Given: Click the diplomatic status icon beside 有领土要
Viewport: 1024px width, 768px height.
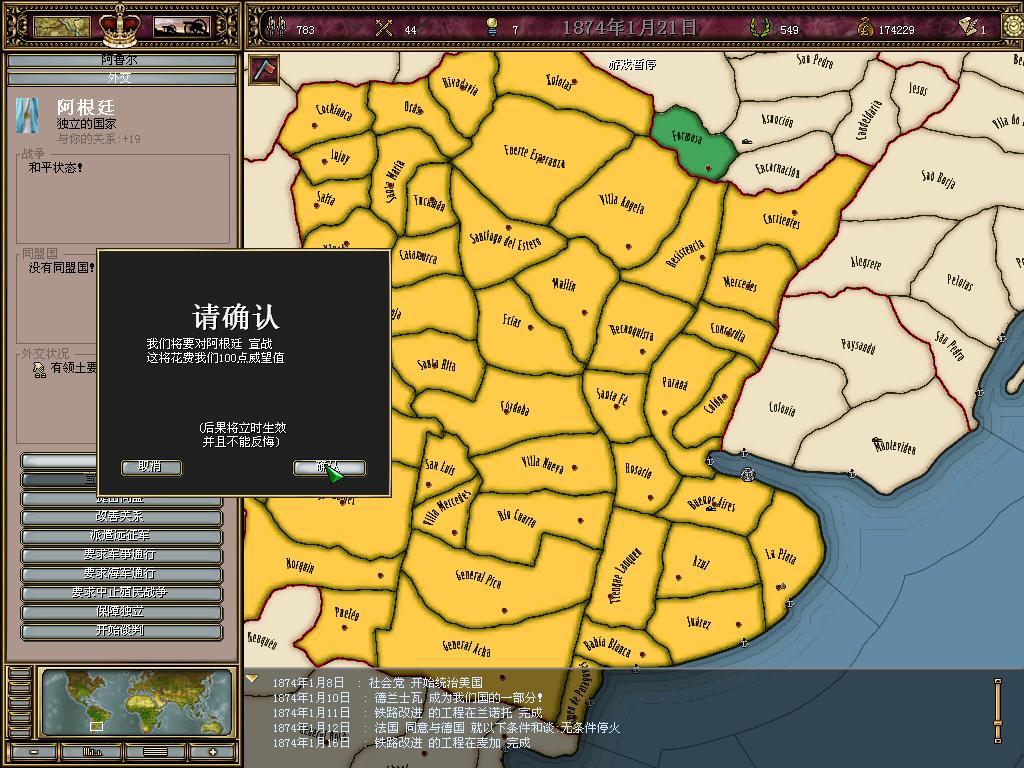Looking at the screenshot, I should pos(39,370).
